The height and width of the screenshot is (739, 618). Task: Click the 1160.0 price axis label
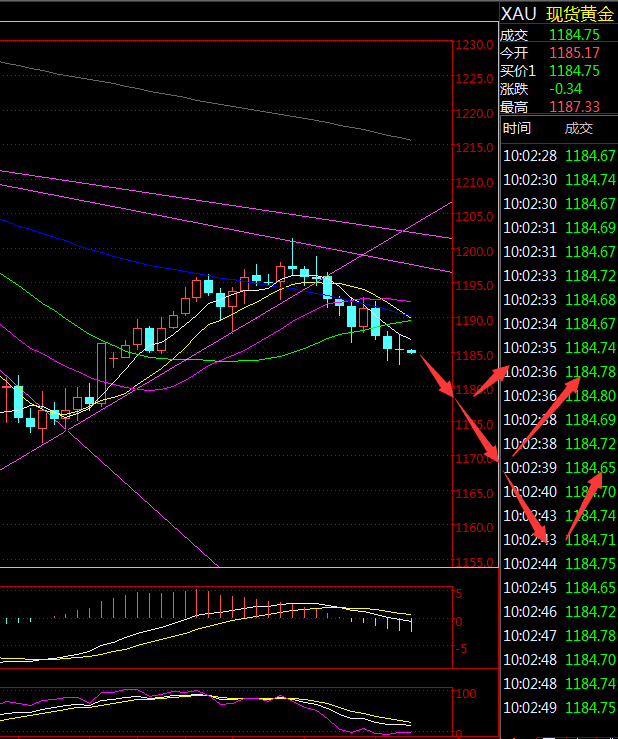474,527
